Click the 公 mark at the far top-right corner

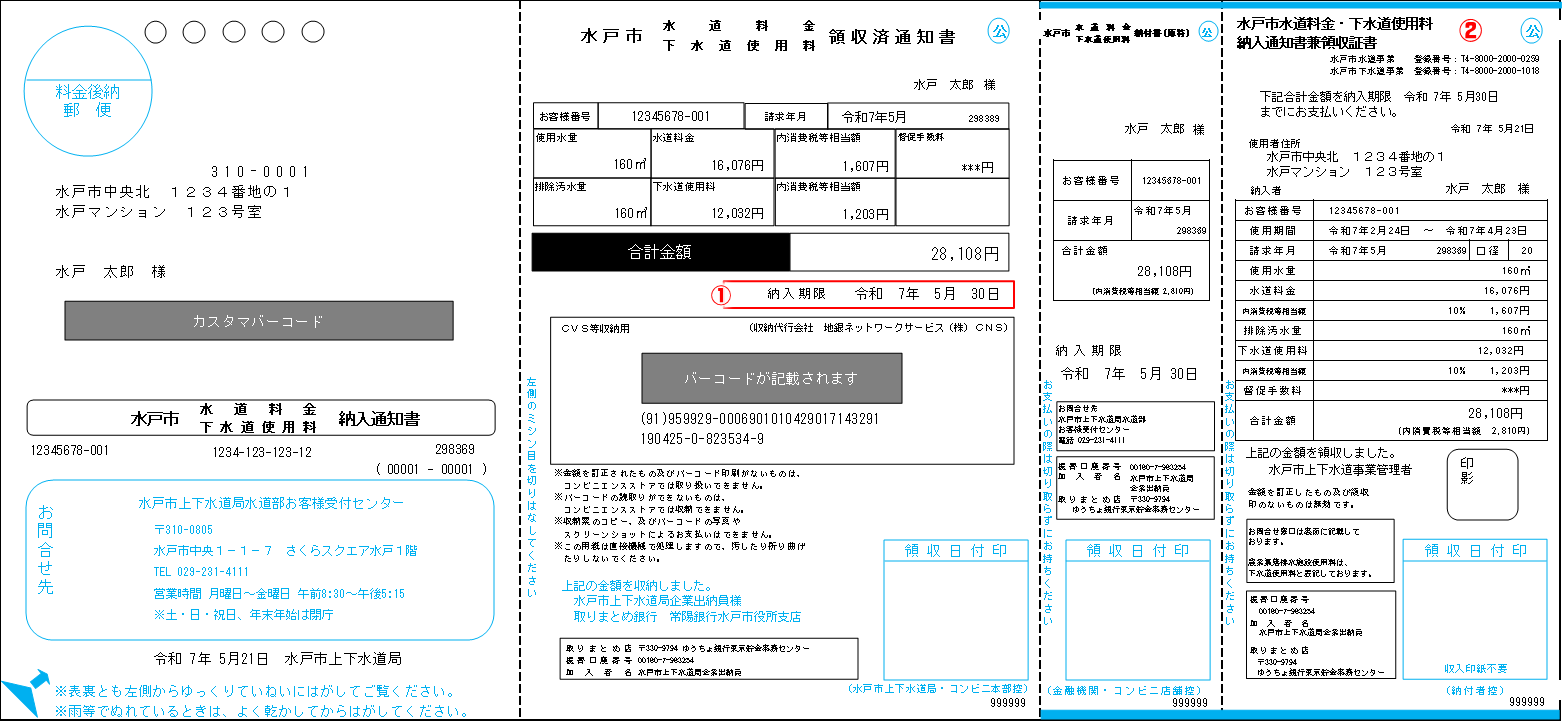coord(1532,29)
